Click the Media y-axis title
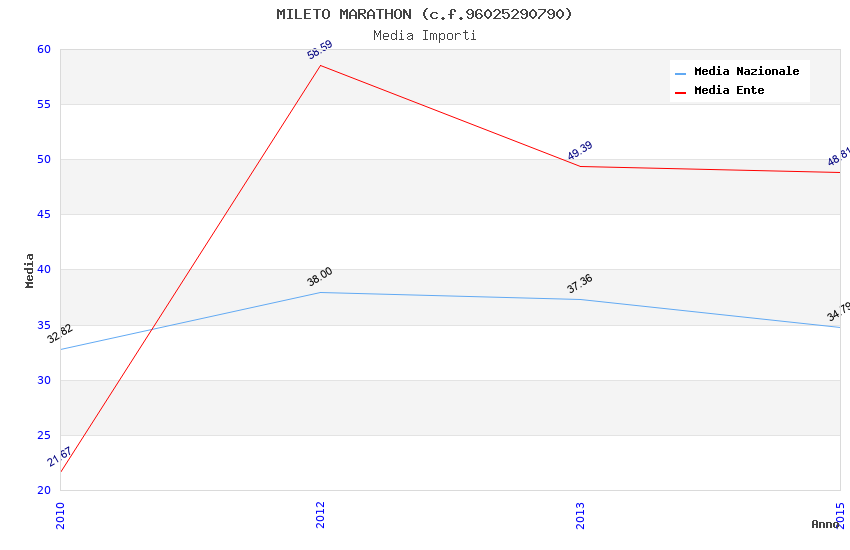850x550 pixels. click(x=30, y=270)
